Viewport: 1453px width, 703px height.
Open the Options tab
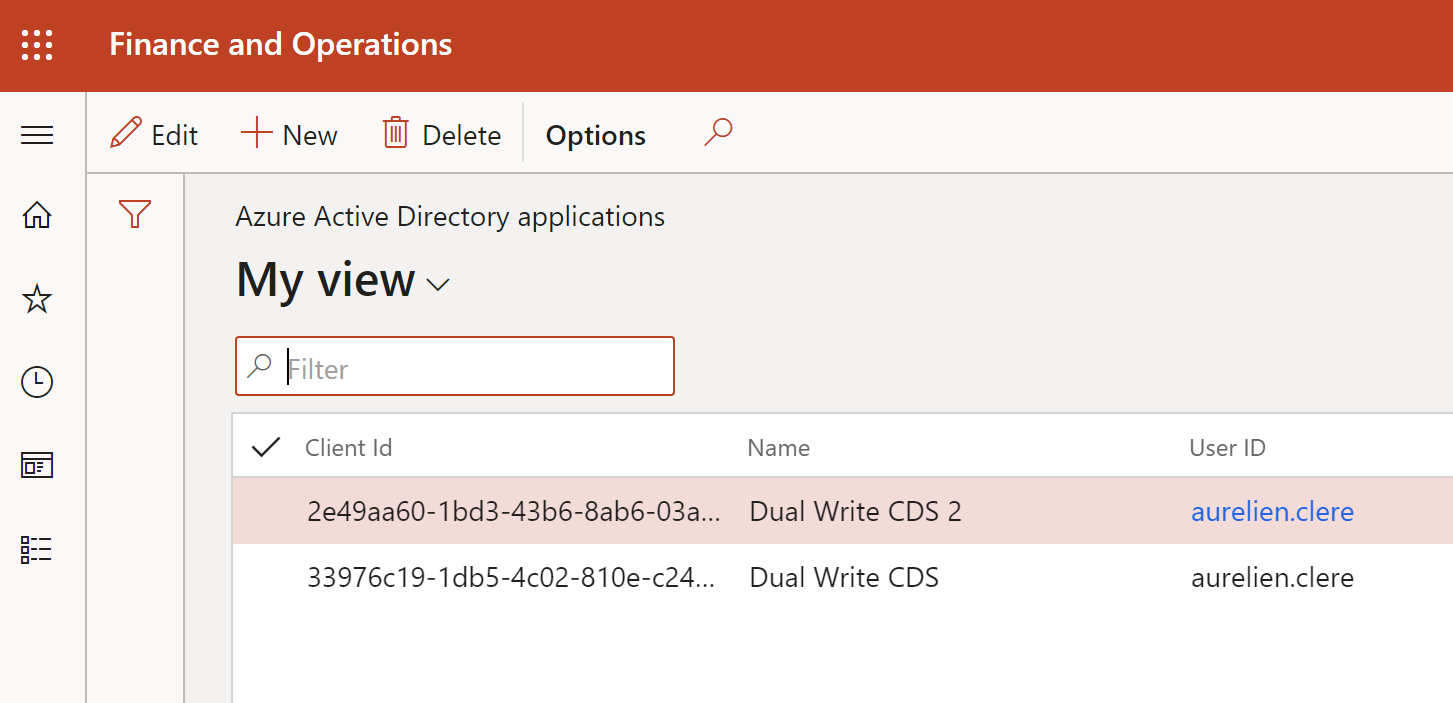tap(596, 135)
